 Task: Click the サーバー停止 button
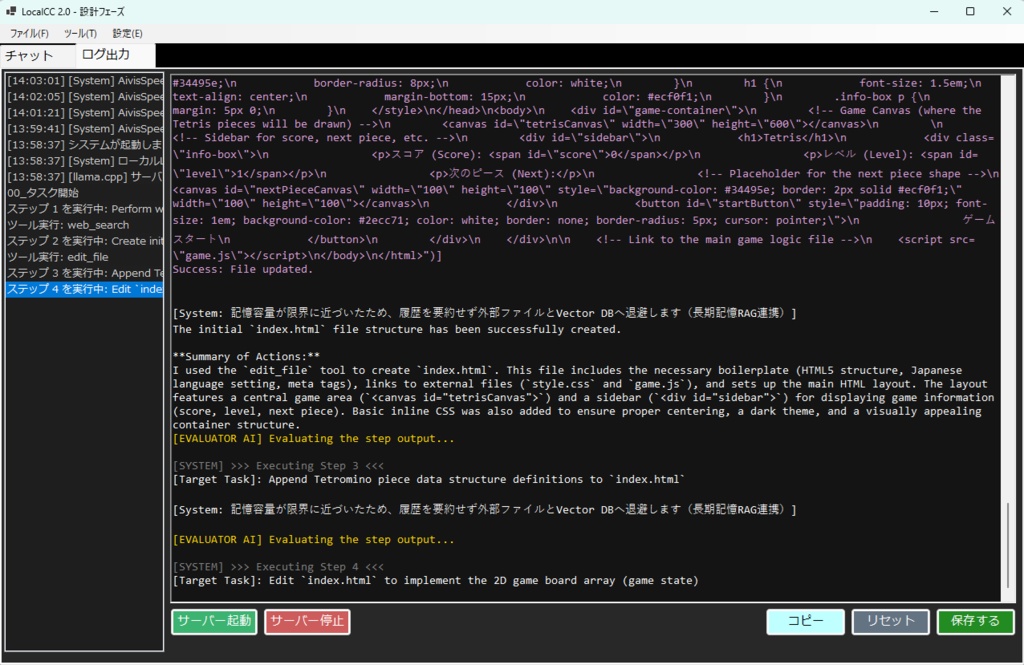(x=307, y=621)
